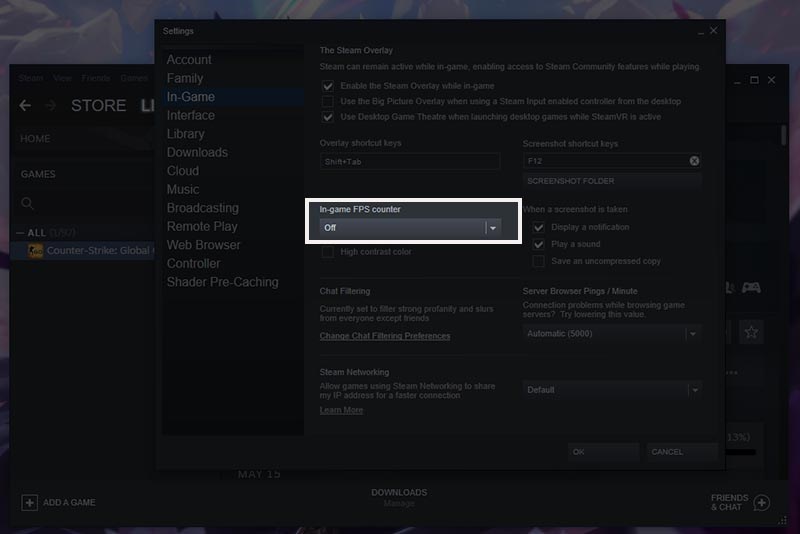
Task: Toggle Enable the Steam Overlay while in-game
Action: pyautogui.click(x=328, y=86)
